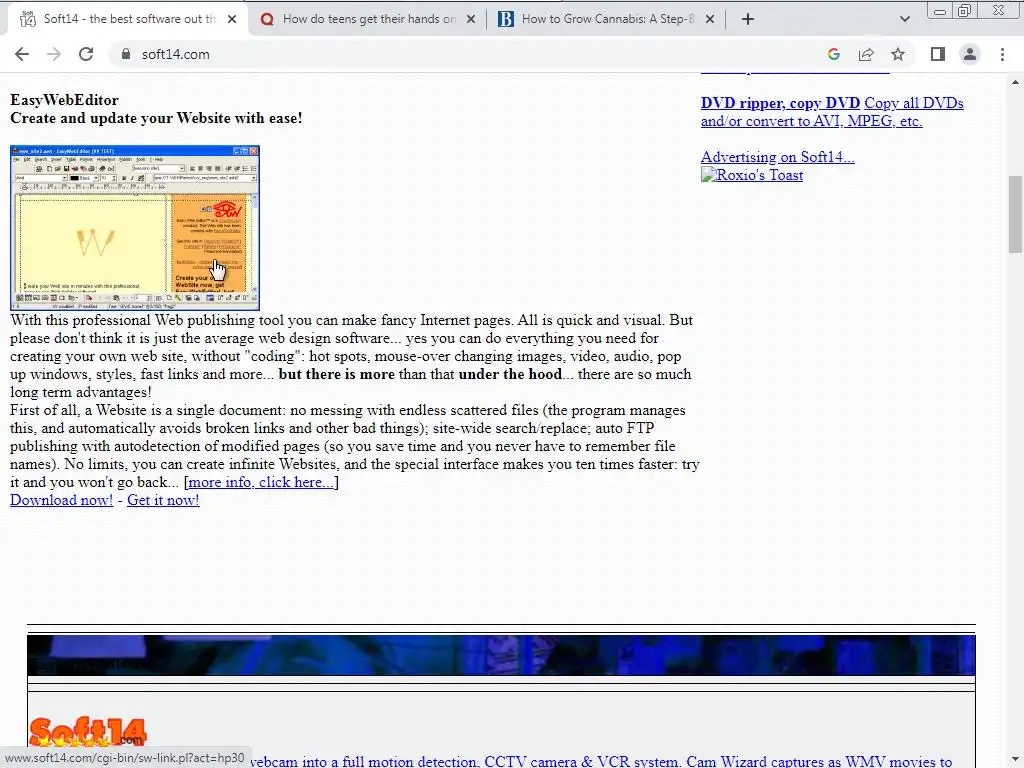Open 'Advertising on Soft14...' link
Viewport: 1024px width, 768px height.
click(x=777, y=157)
